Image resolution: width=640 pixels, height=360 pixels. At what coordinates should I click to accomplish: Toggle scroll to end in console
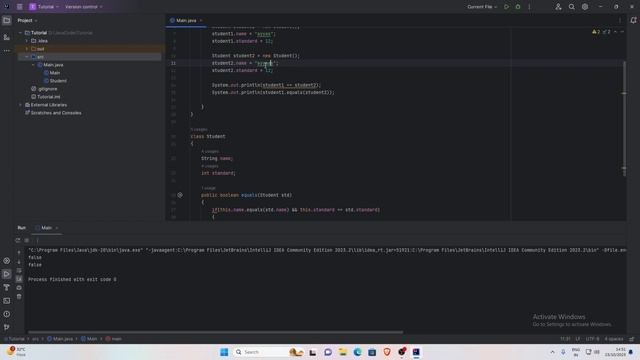point(19,279)
